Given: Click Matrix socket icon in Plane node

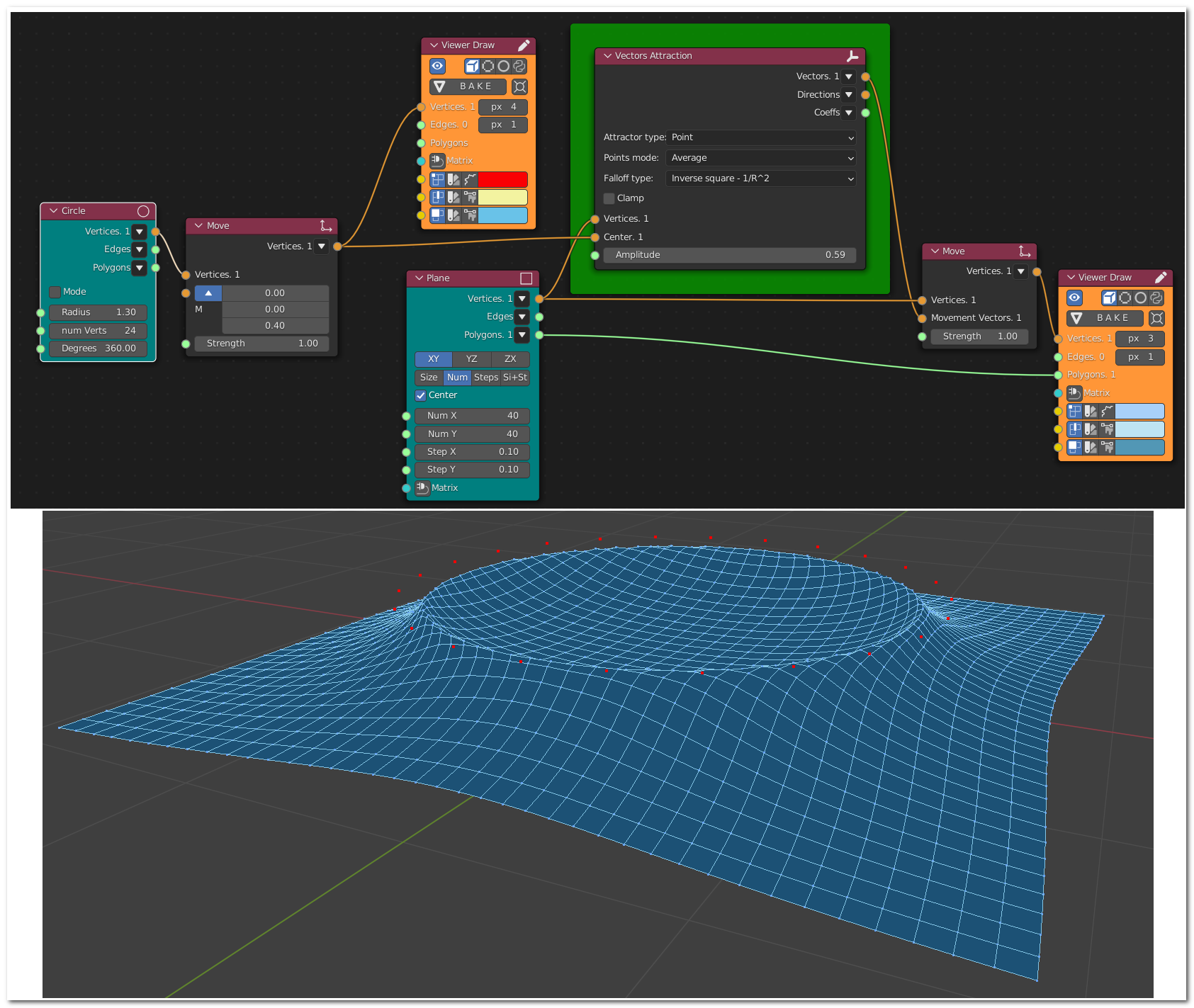Looking at the screenshot, I should (422, 488).
